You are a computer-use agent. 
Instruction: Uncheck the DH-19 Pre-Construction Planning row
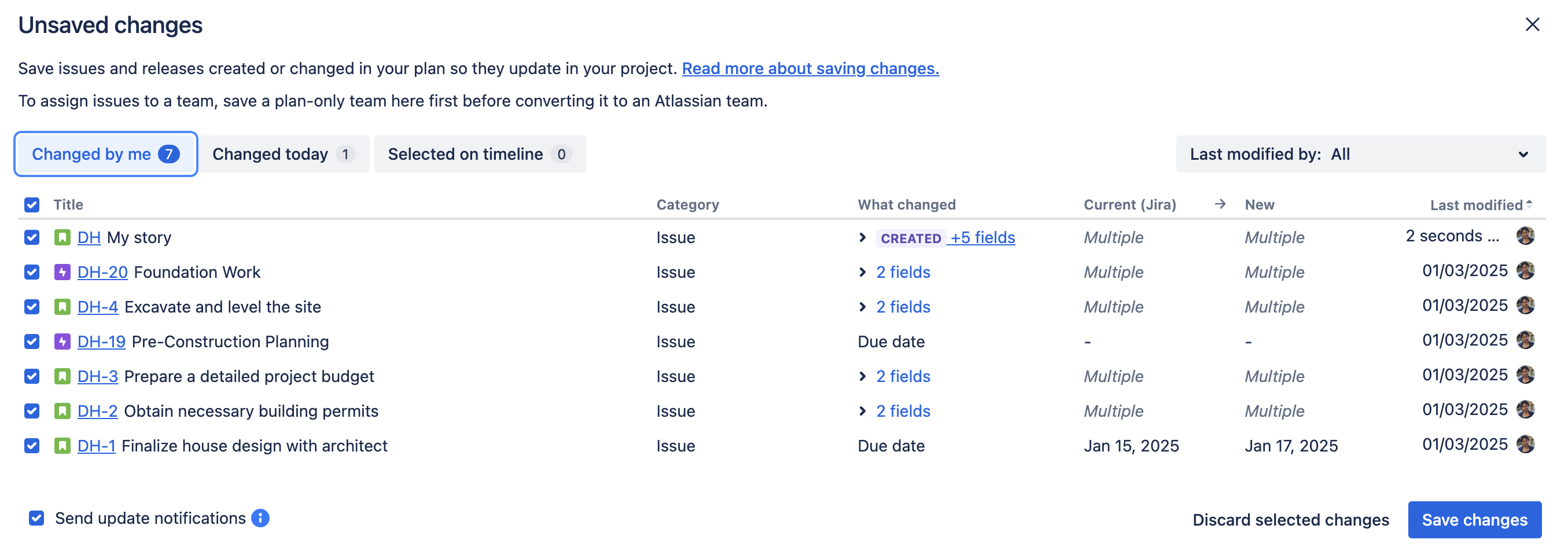tap(32, 341)
